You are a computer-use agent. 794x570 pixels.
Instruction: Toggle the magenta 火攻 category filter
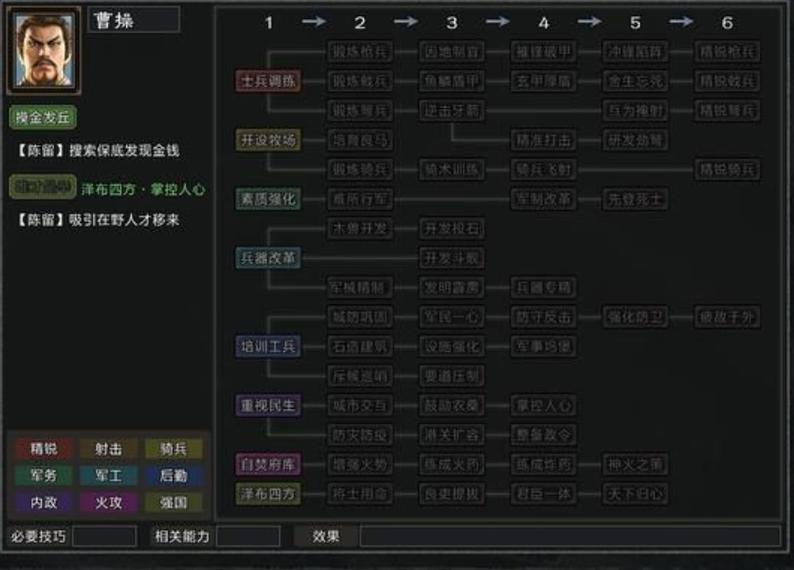click(x=108, y=502)
